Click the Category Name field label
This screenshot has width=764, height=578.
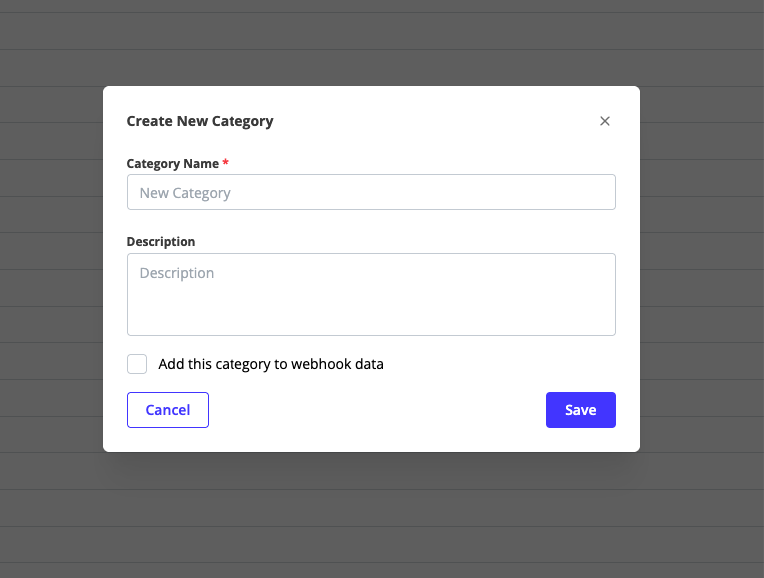[172, 164]
